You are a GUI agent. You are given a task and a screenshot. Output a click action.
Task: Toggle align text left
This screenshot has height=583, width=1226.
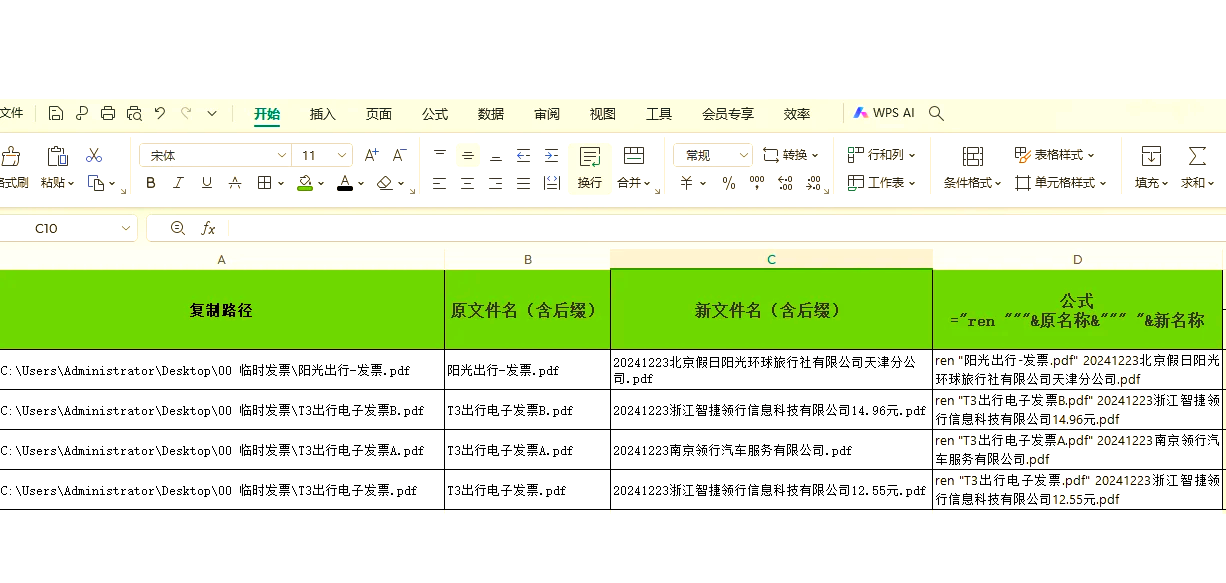[440, 183]
